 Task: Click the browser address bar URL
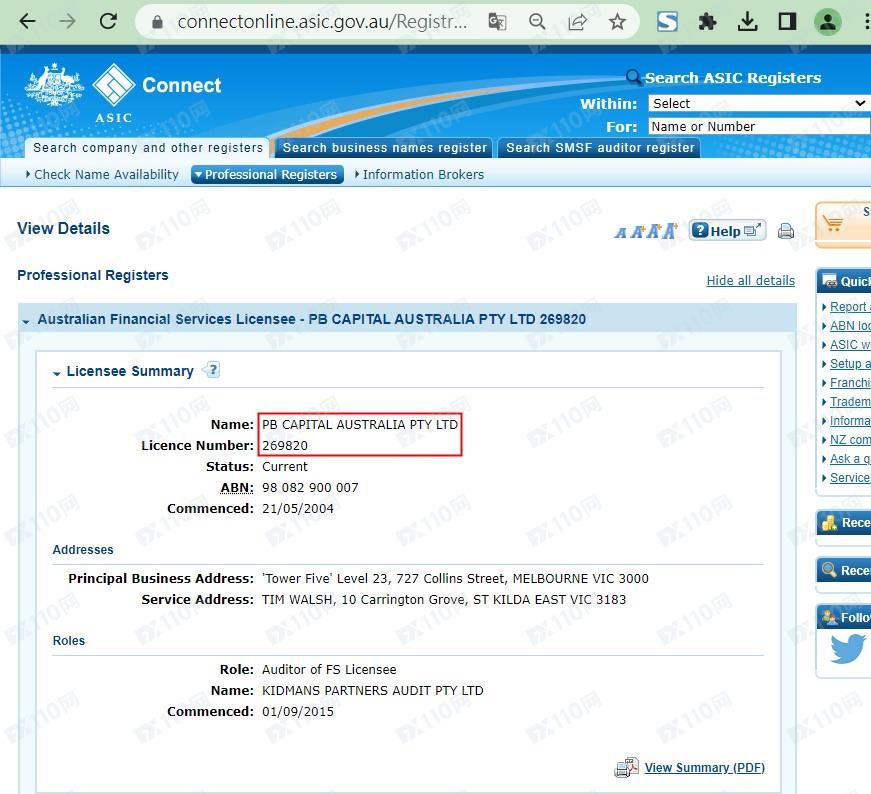pyautogui.click(x=322, y=22)
